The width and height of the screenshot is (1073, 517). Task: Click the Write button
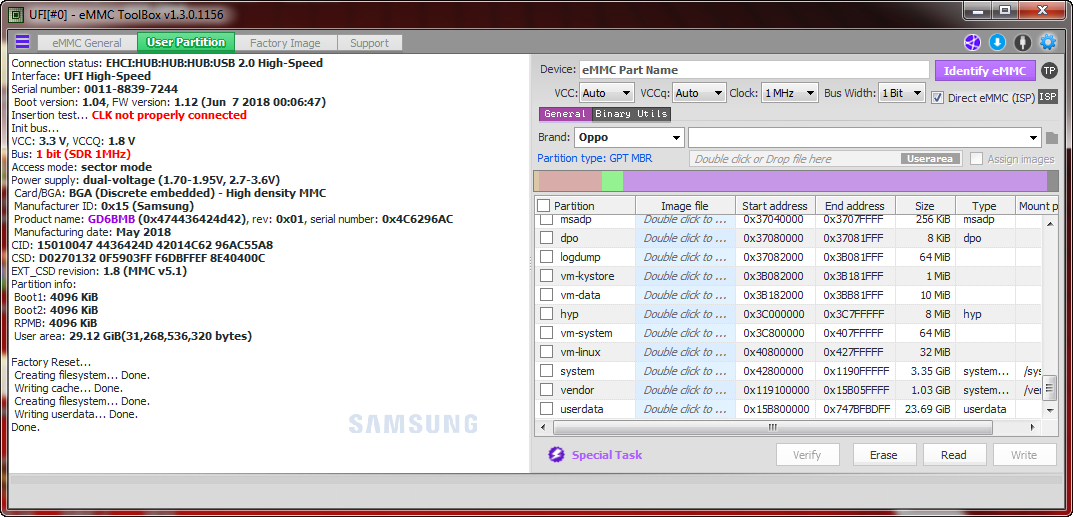click(1024, 455)
